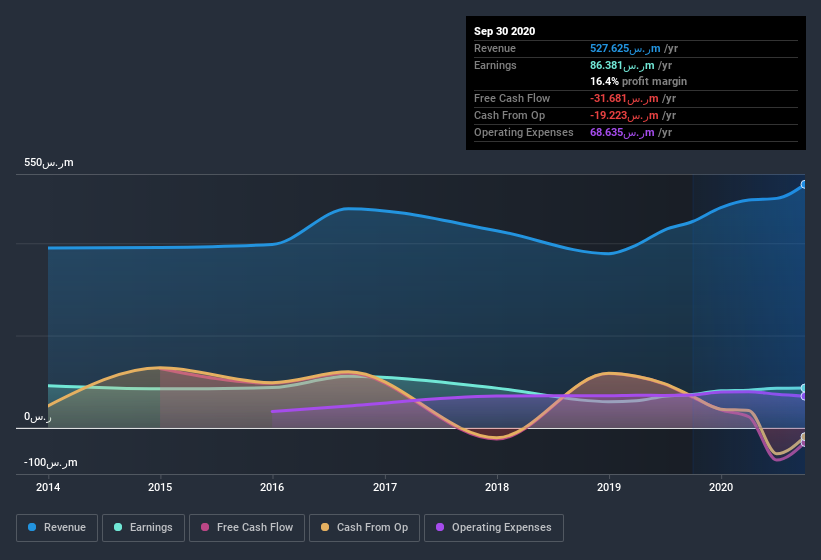Click the 2018 x-axis label
This screenshot has height=560, width=821.
[x=496, y=487]
